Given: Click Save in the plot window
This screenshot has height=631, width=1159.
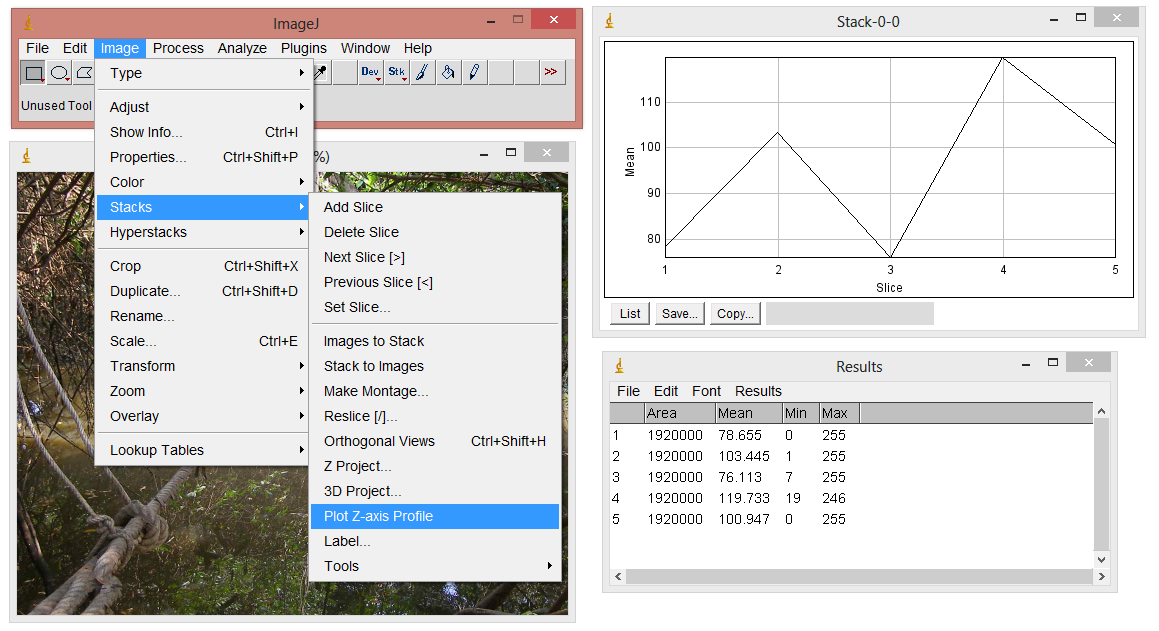Looking at the screenshot, I should pyautogui.click(x=679, y=313).
